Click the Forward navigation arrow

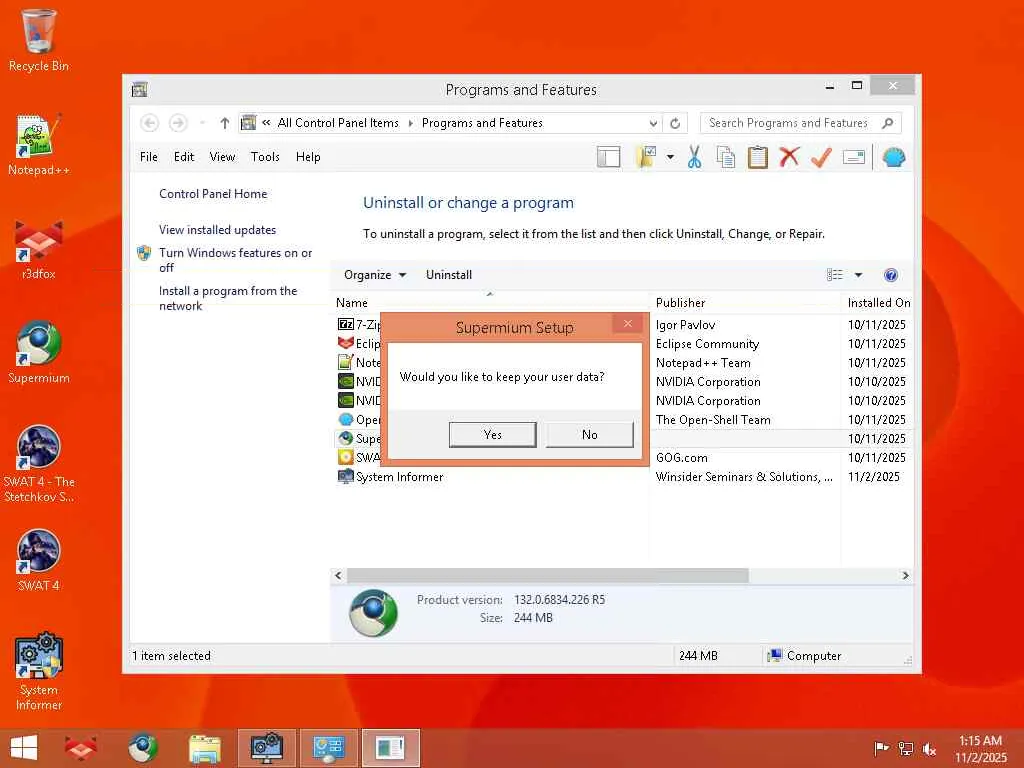178,123
